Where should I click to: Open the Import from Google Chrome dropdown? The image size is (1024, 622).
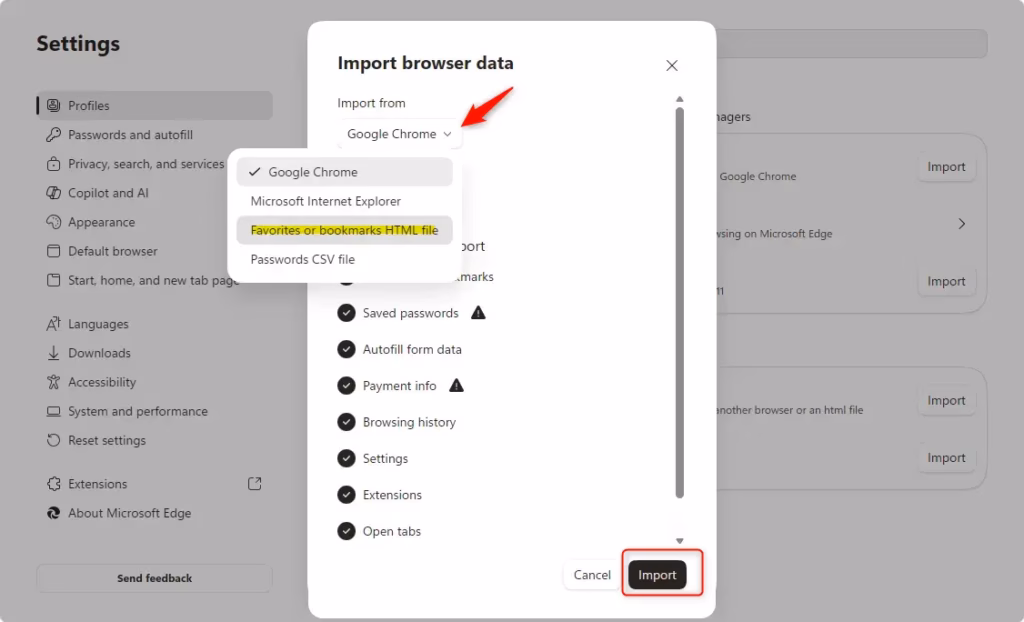point(400,134)
